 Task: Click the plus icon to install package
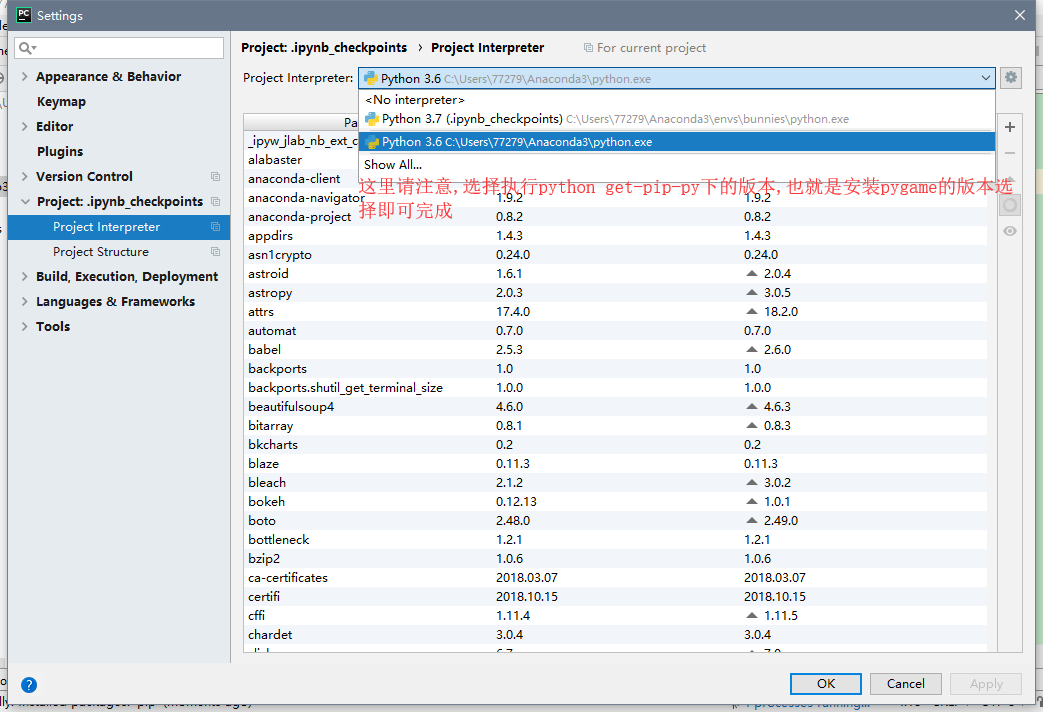point(1010,127)
